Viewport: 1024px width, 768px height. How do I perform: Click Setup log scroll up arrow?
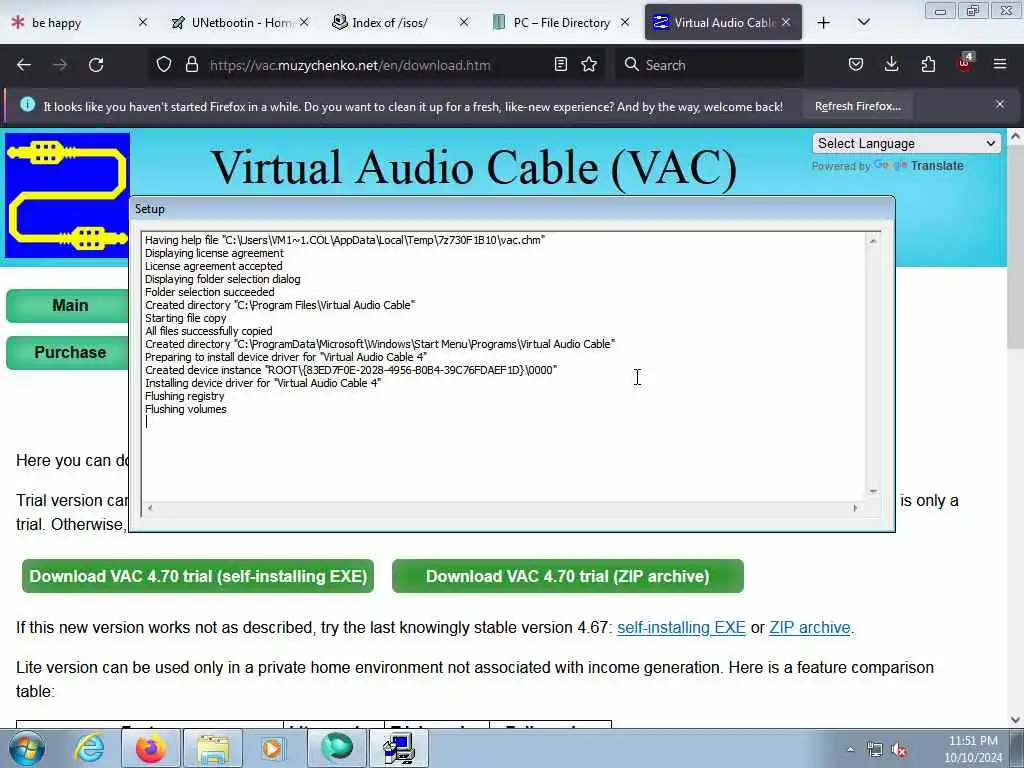click(872, 241)
